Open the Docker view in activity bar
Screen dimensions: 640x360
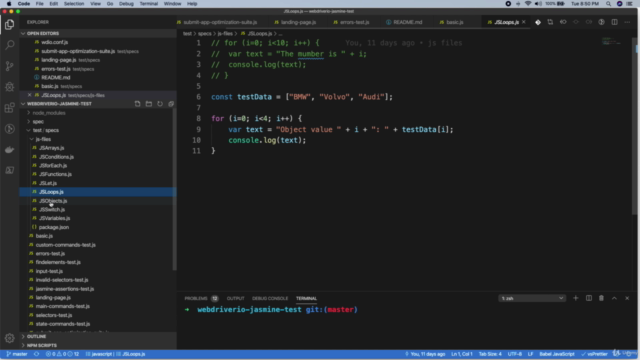[x=9, y=150]
